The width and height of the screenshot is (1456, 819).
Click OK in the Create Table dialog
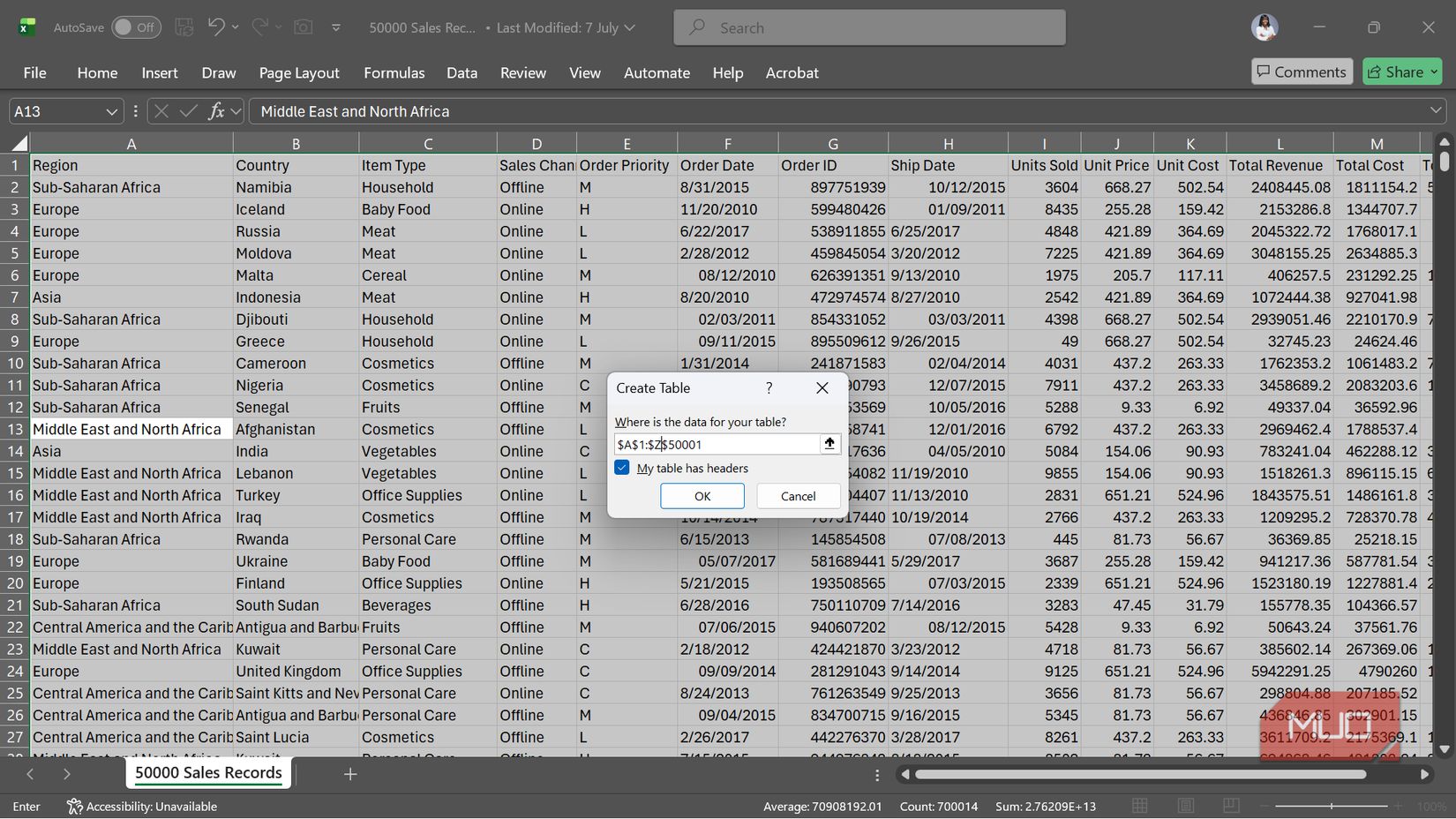point(702,496)
